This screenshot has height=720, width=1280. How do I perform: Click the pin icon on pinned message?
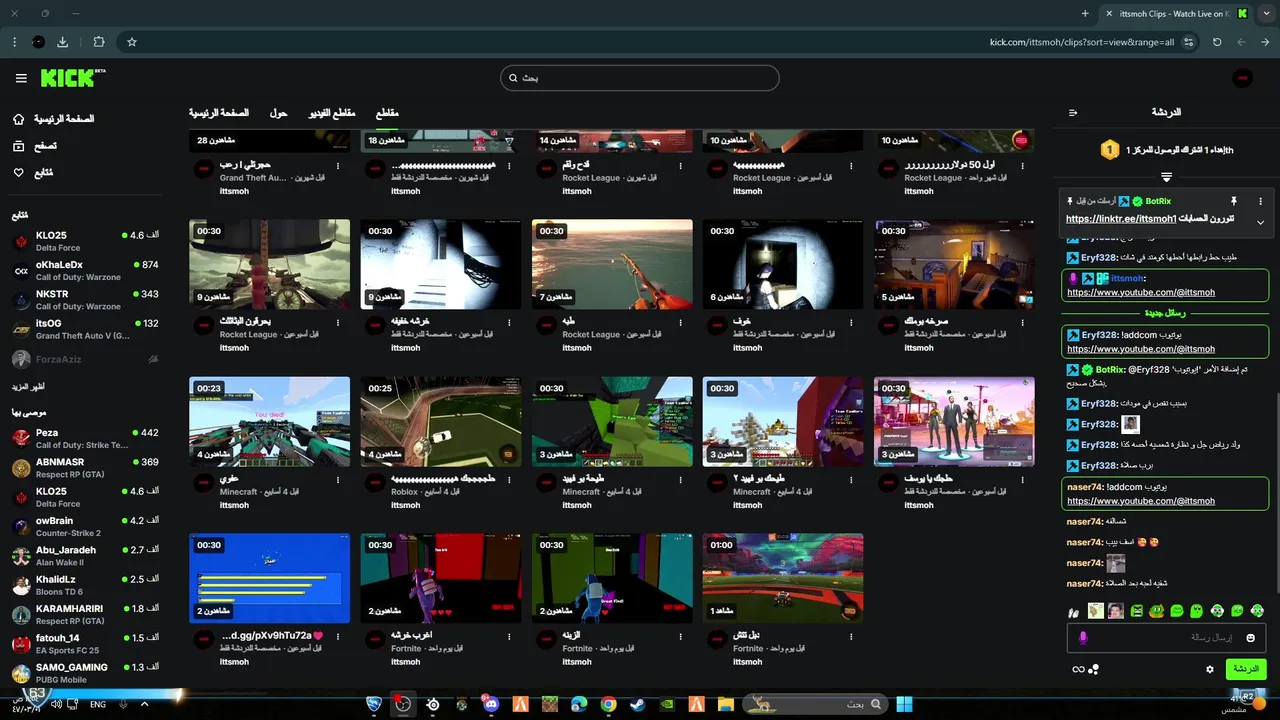pyautogui.click(x=1234, y=201)
